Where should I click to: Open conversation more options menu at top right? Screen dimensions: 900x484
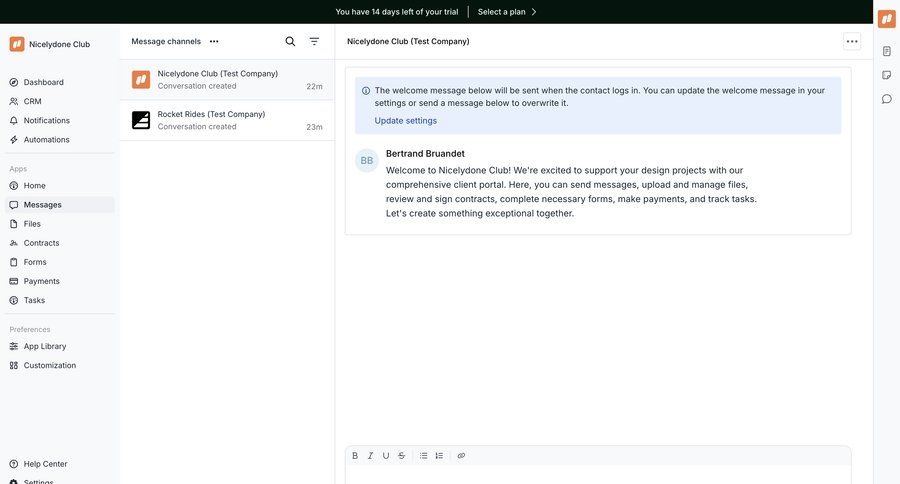[852, 41]
